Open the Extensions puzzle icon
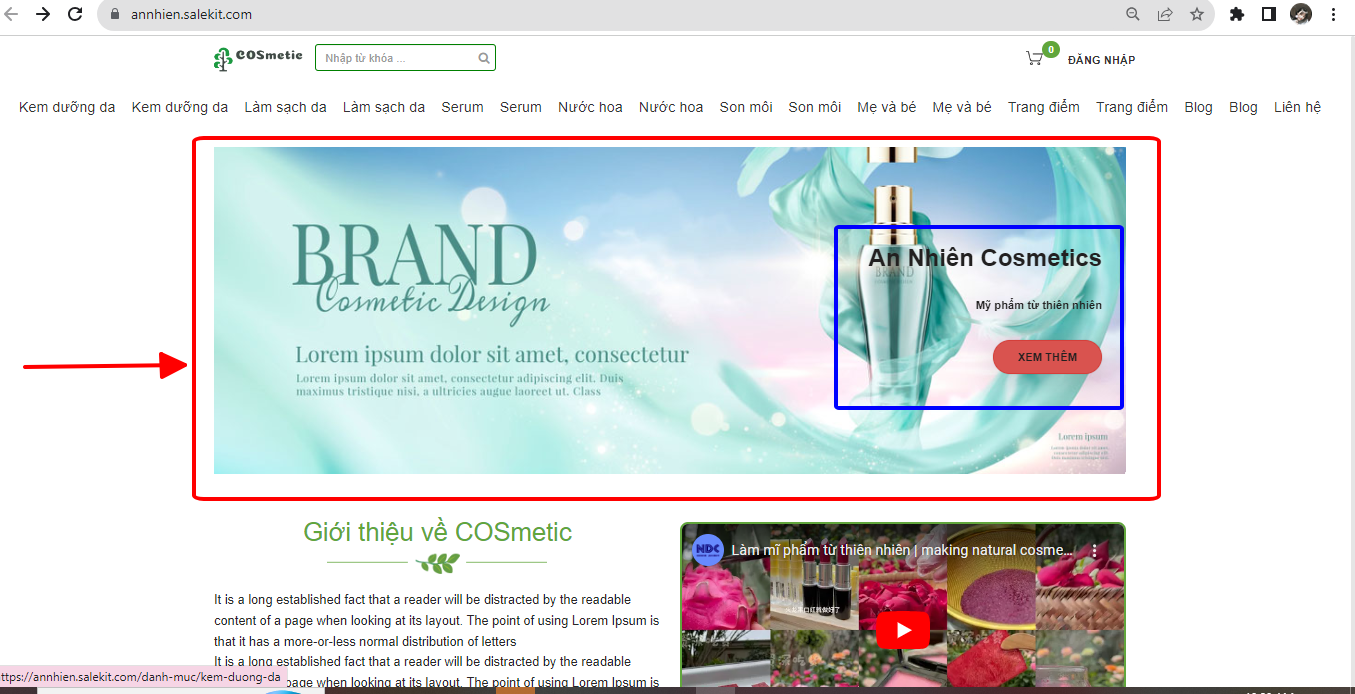The image size is (1355, 694). pos(1237,15)
